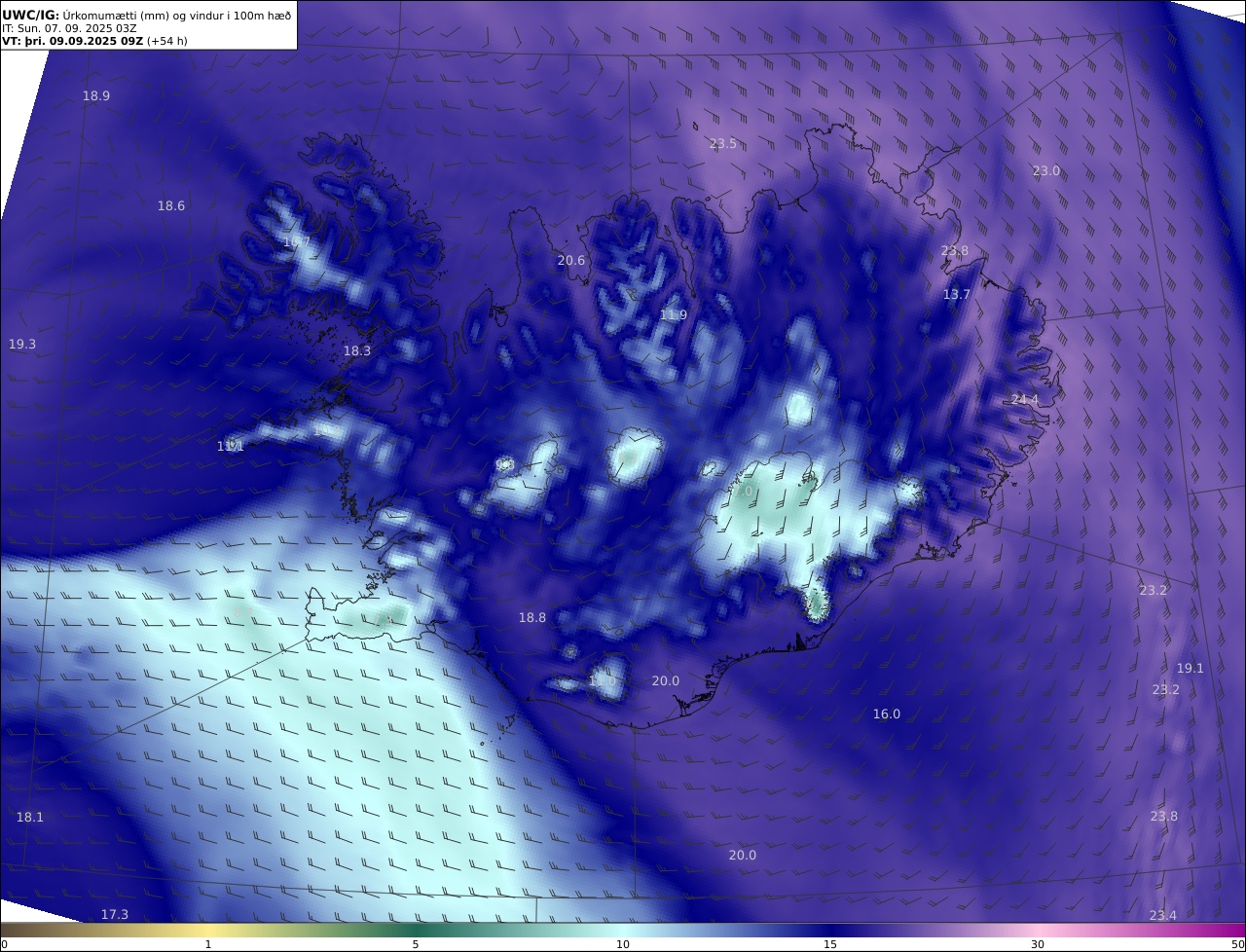Click the 1 tick on the color scale
This screenshot has height=952, width=1246.
[x=208, y=944]
